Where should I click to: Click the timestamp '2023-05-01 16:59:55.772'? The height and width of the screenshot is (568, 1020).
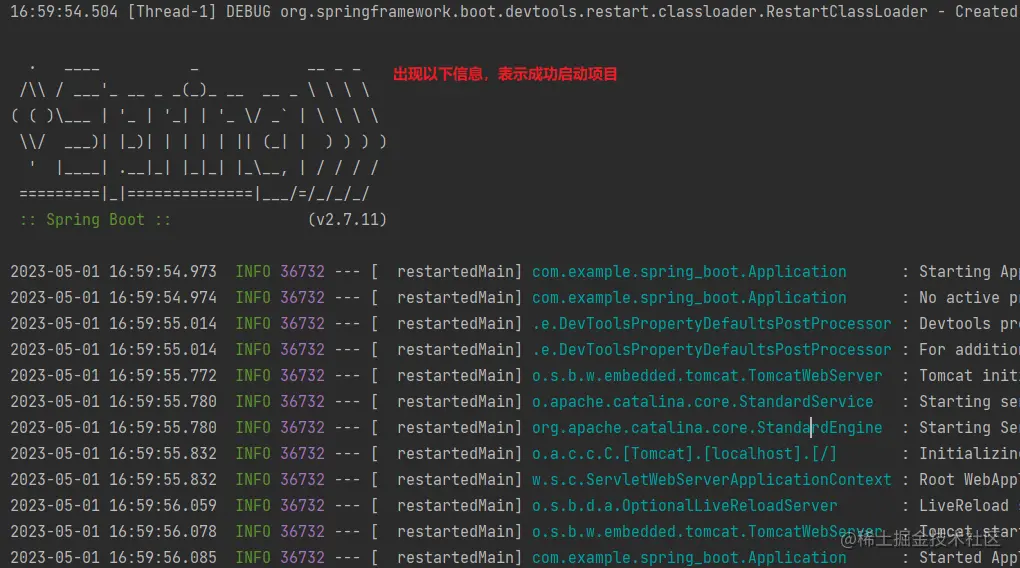coord(113,376)
